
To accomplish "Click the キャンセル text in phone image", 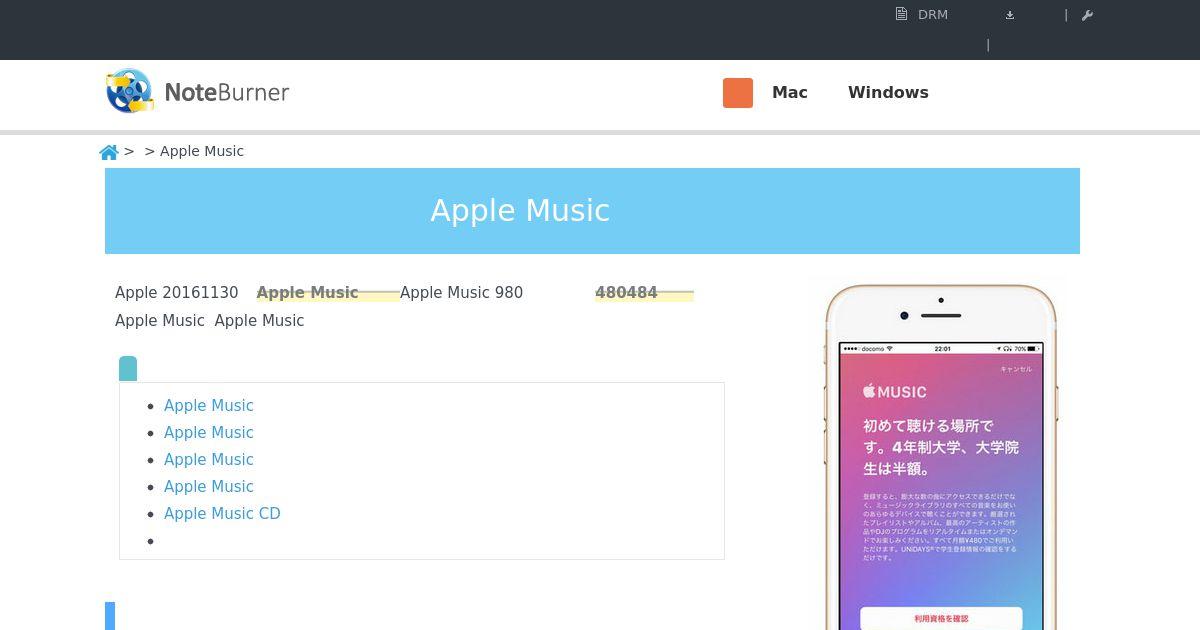I will pos(1016,369).
